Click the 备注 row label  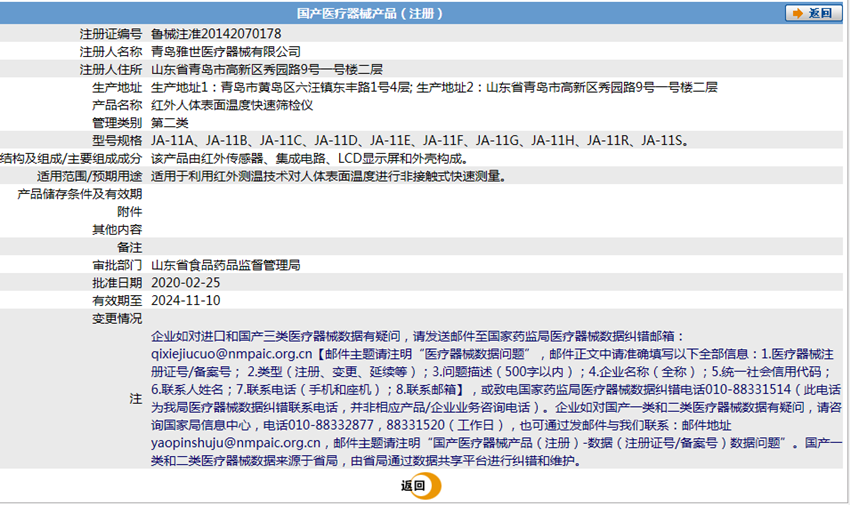pos(130,247)
